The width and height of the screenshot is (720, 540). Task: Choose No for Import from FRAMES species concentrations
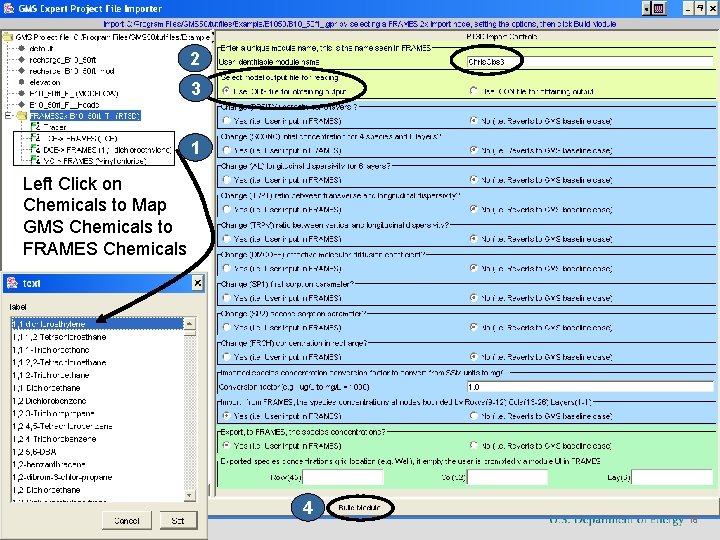pos(473,416)
